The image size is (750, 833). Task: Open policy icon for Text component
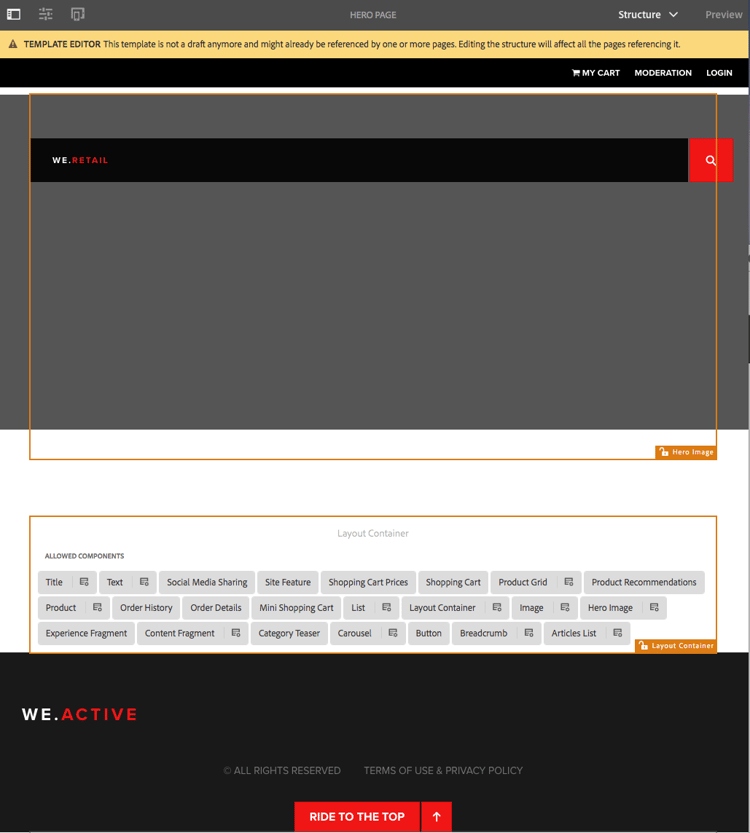click(144, 582)
